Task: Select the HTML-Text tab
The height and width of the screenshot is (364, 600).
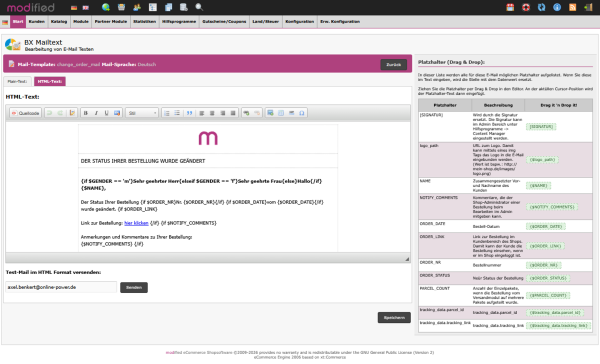Action: pyautogui.click(x=50, y=82)
